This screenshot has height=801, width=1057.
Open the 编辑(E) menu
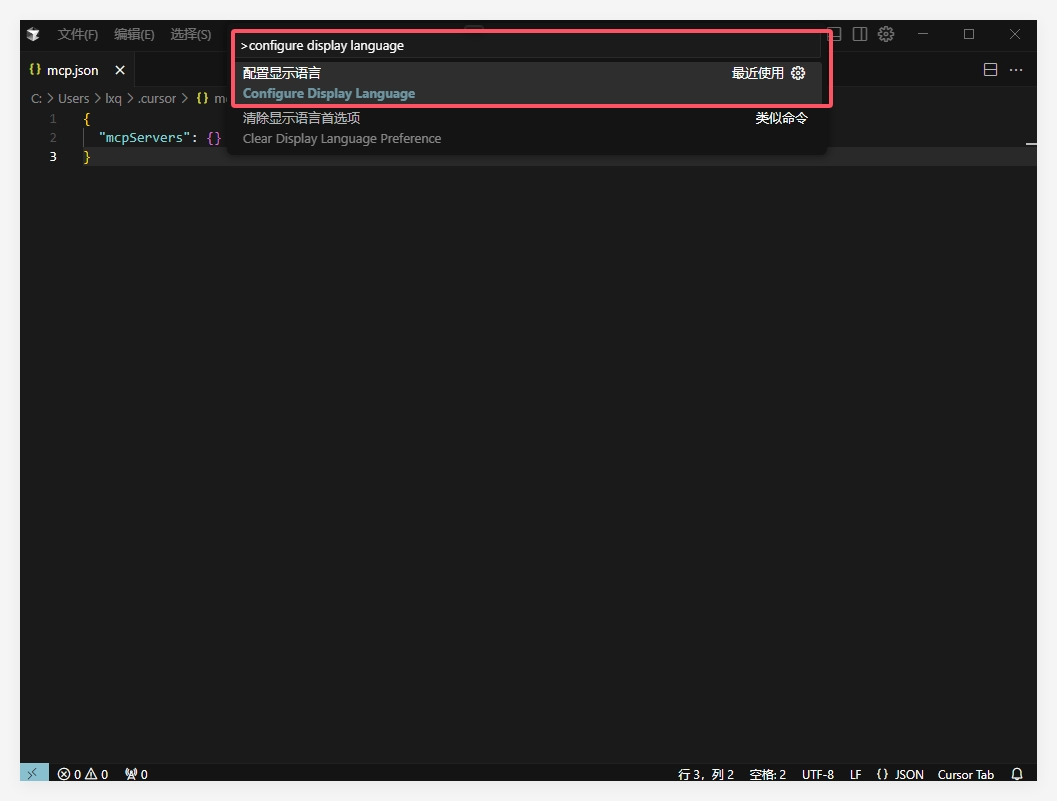click(x=134, y=34)
